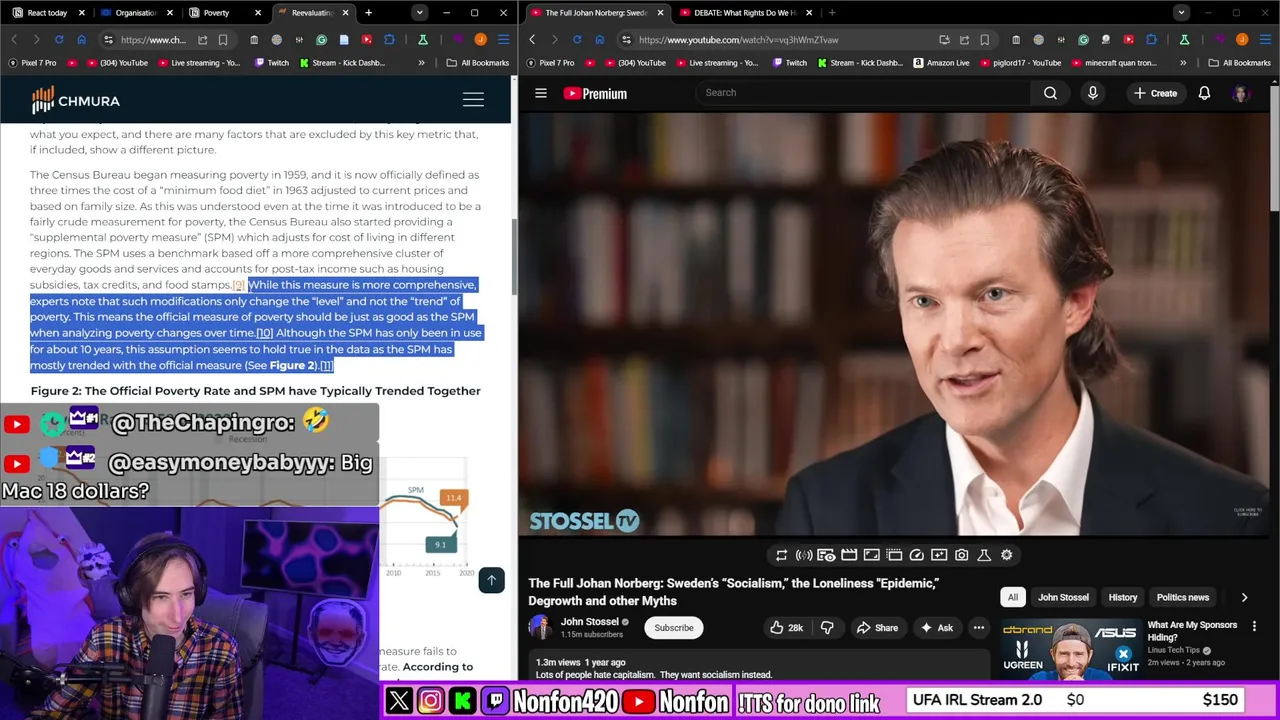The image size is (1280, 720).
Task: Open YouTube notifications bell
Action: pos(1204,93)
